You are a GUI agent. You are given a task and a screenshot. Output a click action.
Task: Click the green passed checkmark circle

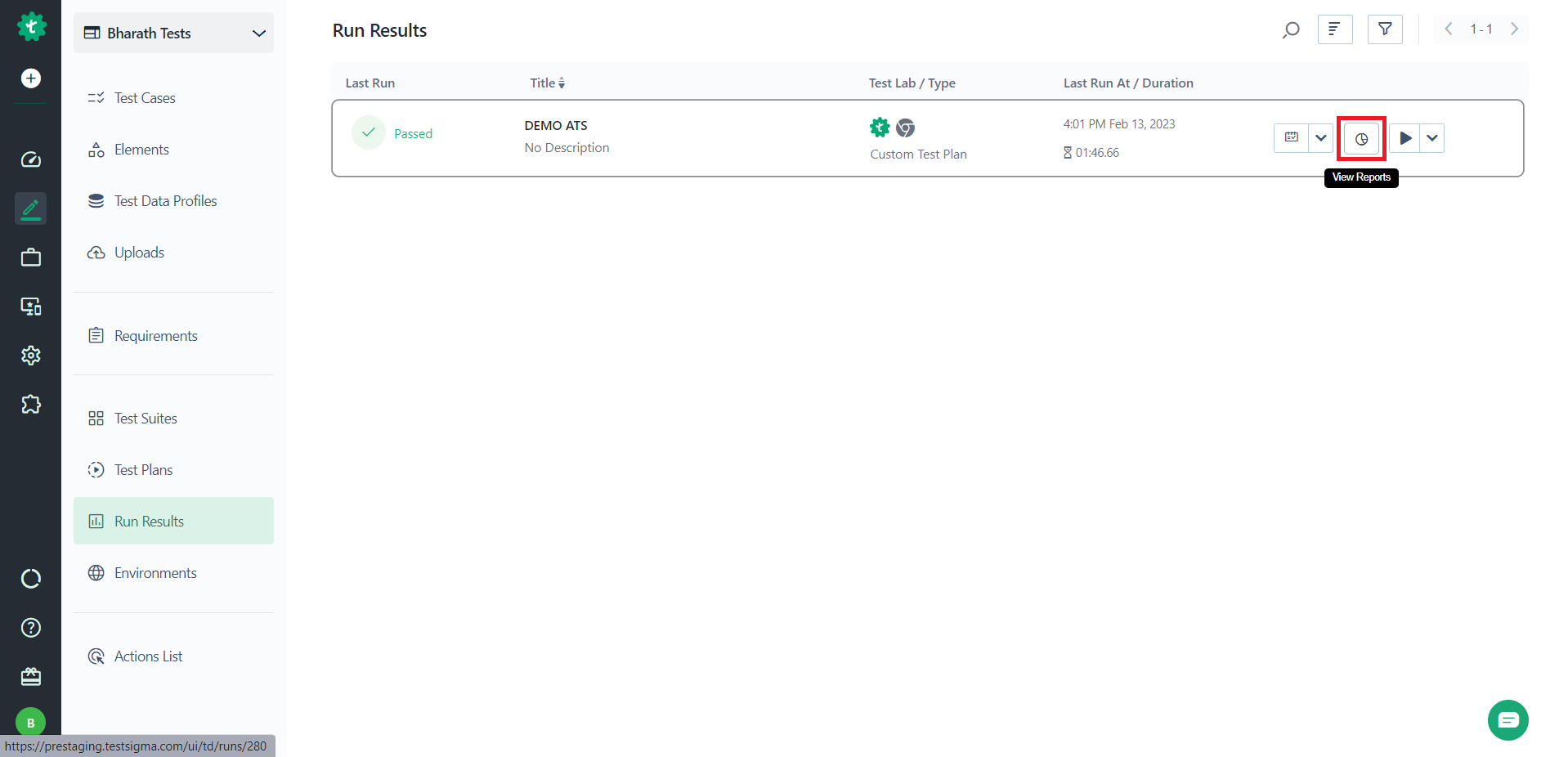pyautogui.click(x=369, y=132)
